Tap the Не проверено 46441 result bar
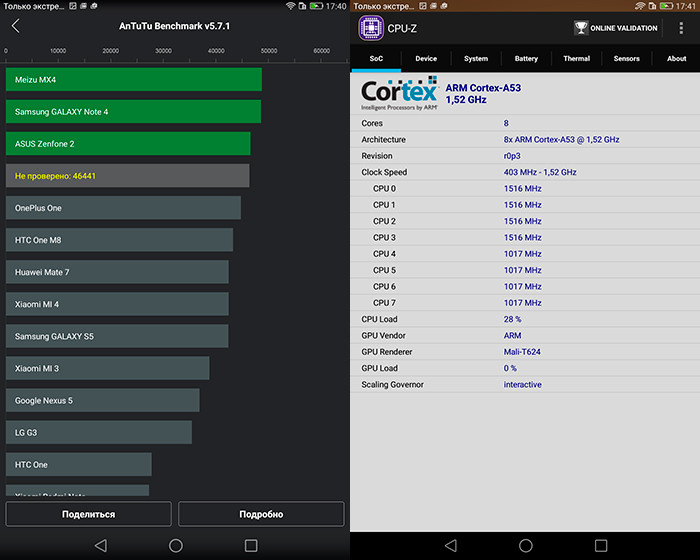700x560 pixels. click(x=127, y=176)
